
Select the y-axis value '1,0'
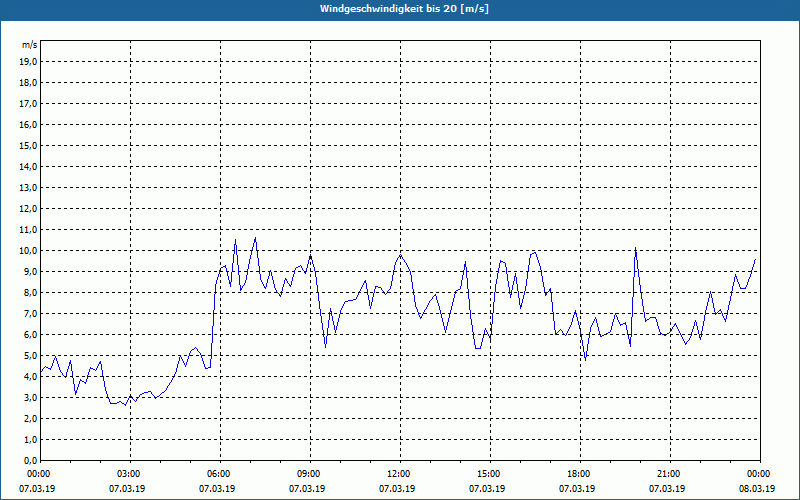pos(30,439)
